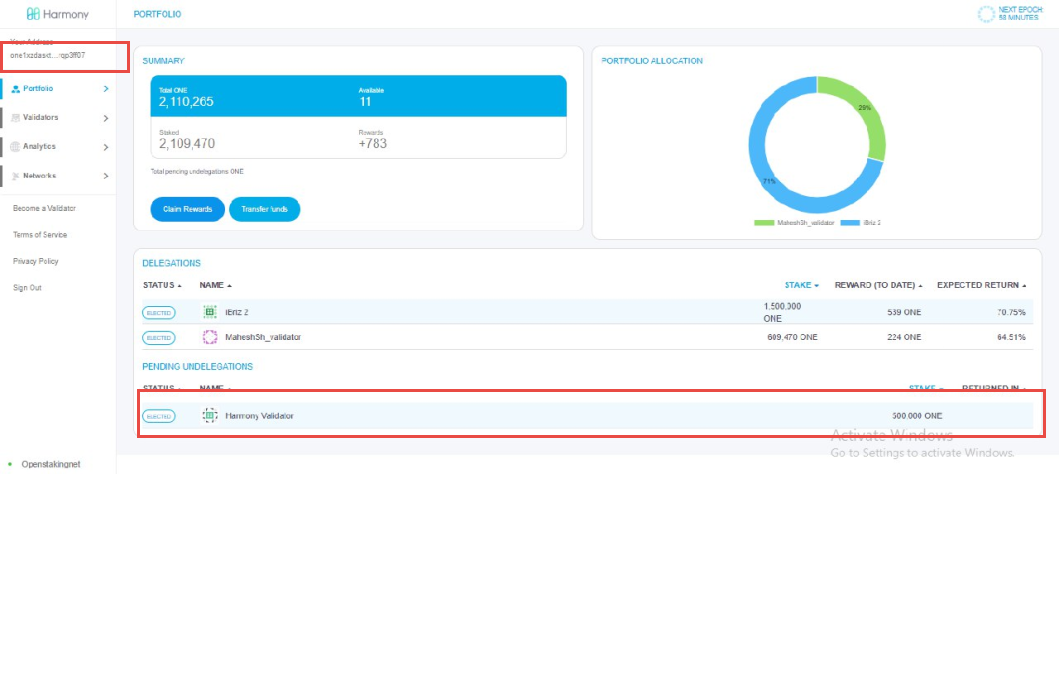
Task: Click the Validators sidebar icon
Action: 15,117
